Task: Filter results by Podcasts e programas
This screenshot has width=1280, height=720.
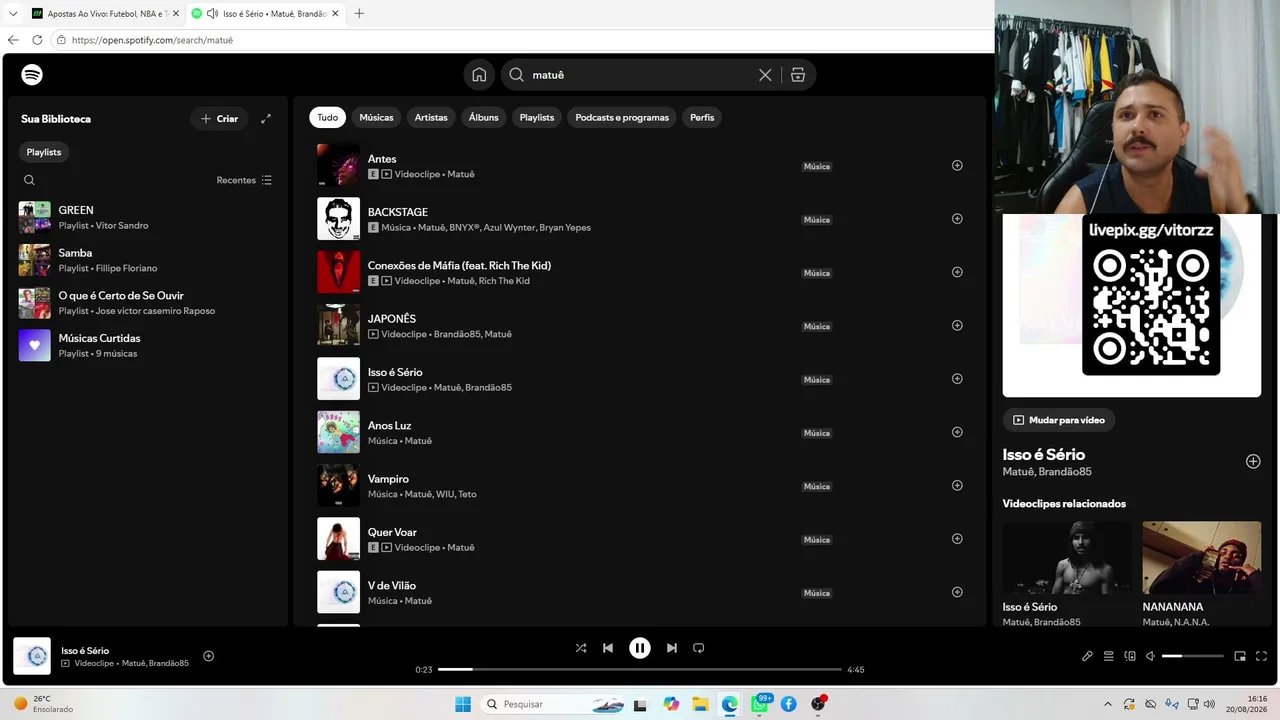Action: pos(622,117)
